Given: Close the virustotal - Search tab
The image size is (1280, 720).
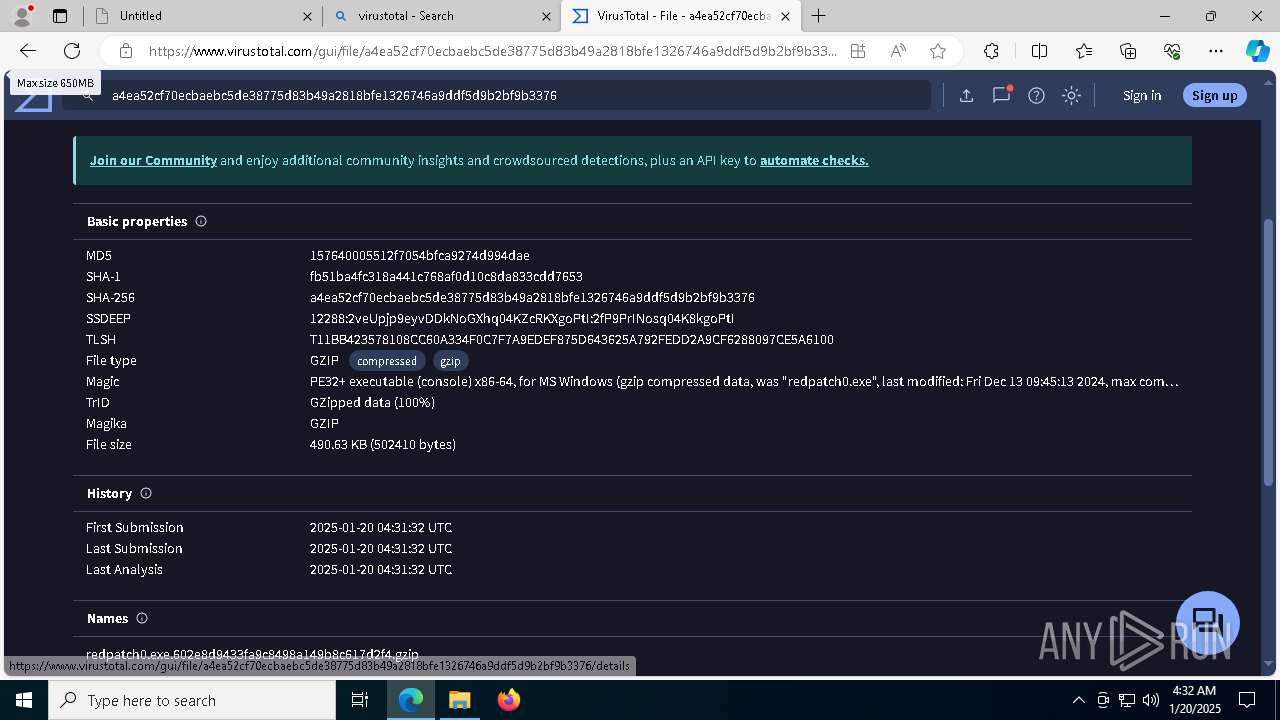Looking at the screenshot, I should pos(546,16).
